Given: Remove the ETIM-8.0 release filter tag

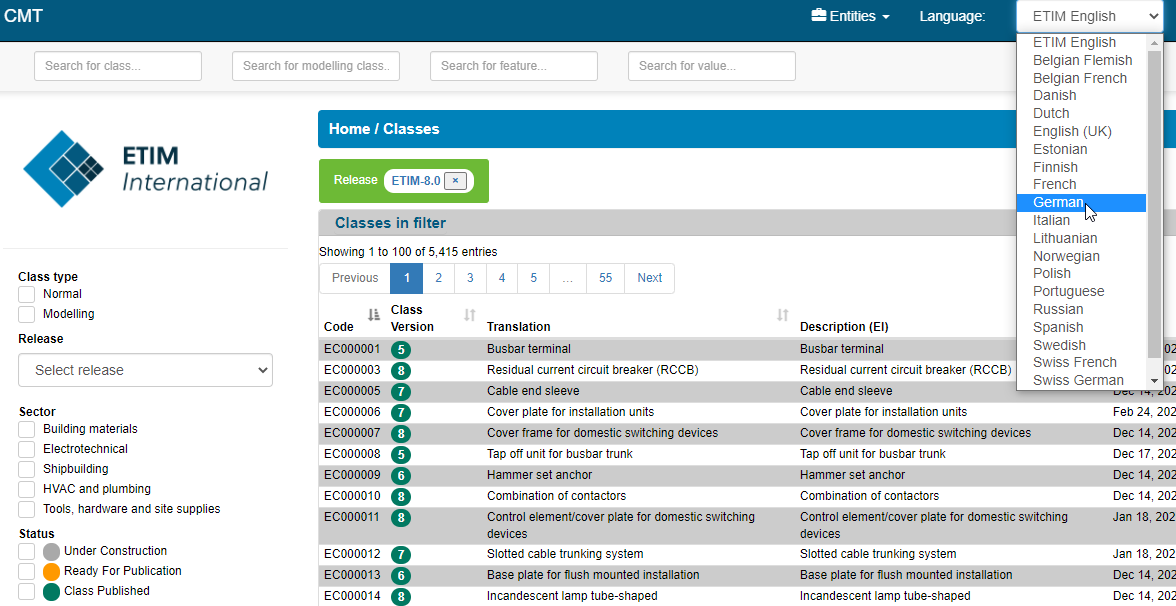Looking at the screenshot, I should point(455,181).
